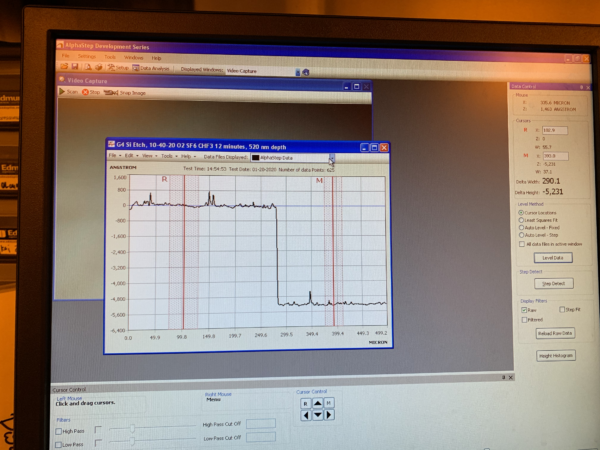Open the Displayed Windows Video Capture dropdown
The height and width of the screenshot is (450, 600).
tap(298, 72)
